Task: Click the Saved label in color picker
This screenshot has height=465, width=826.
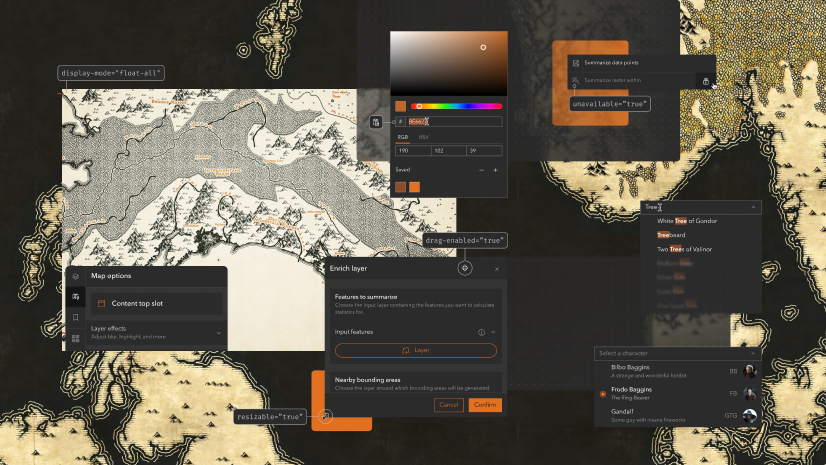Action: 402,170
